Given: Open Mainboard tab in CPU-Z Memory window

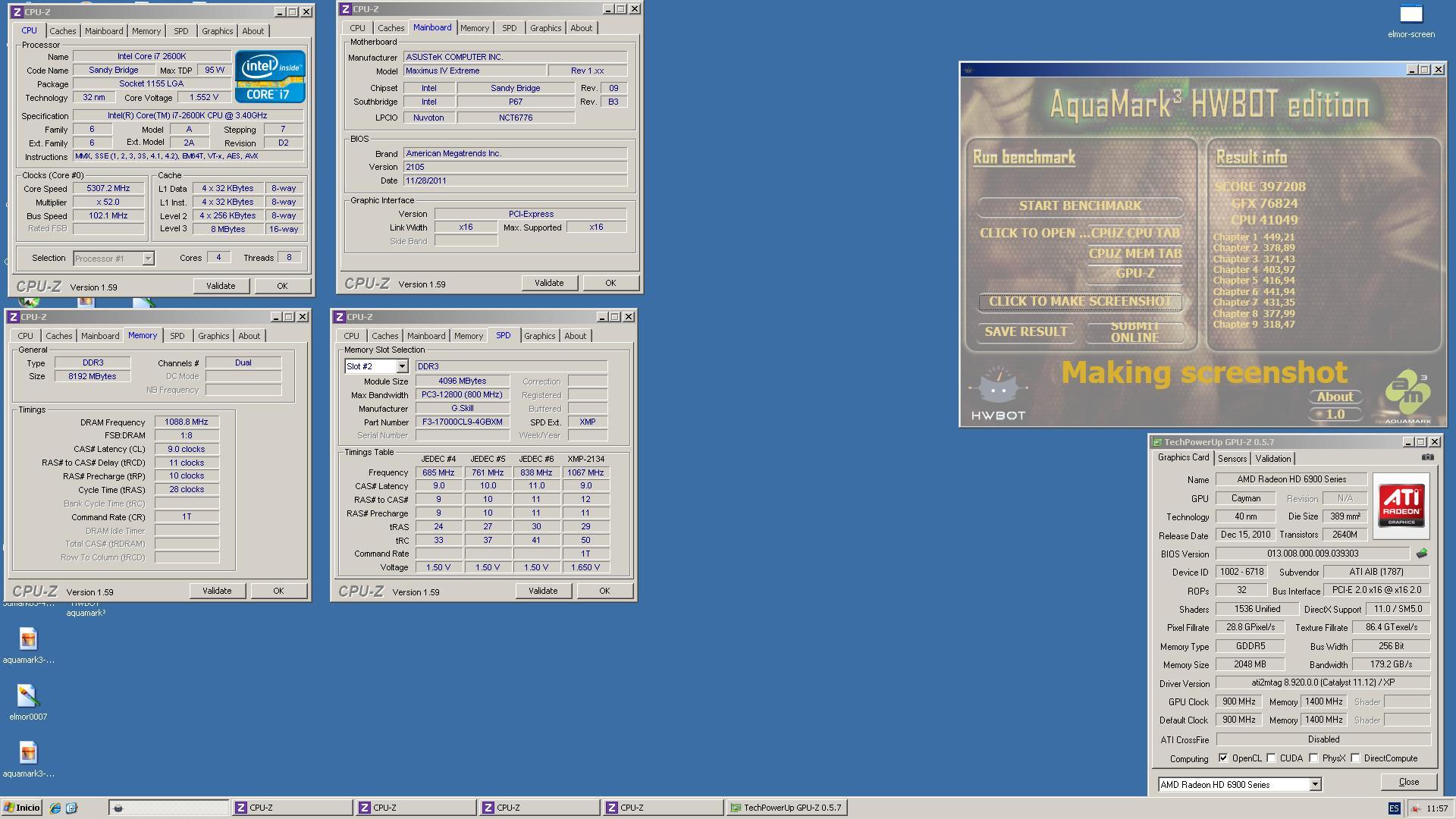Looking at the screenshot, I should (x=100, y=336).
